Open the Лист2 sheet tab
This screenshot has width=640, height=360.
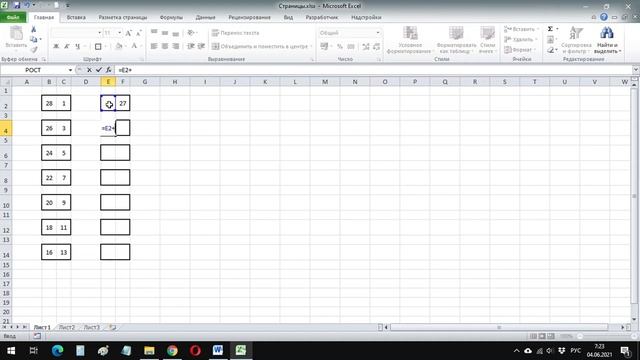point(67,327)
